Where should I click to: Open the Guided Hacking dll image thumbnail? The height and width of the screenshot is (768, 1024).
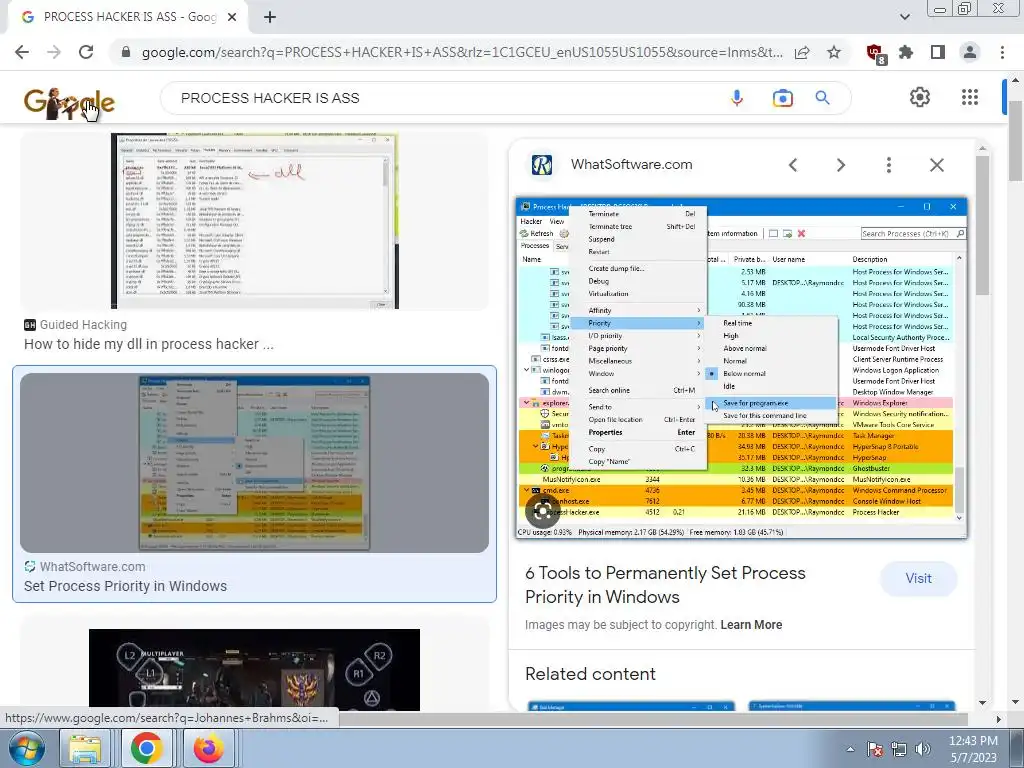[255, 221]
